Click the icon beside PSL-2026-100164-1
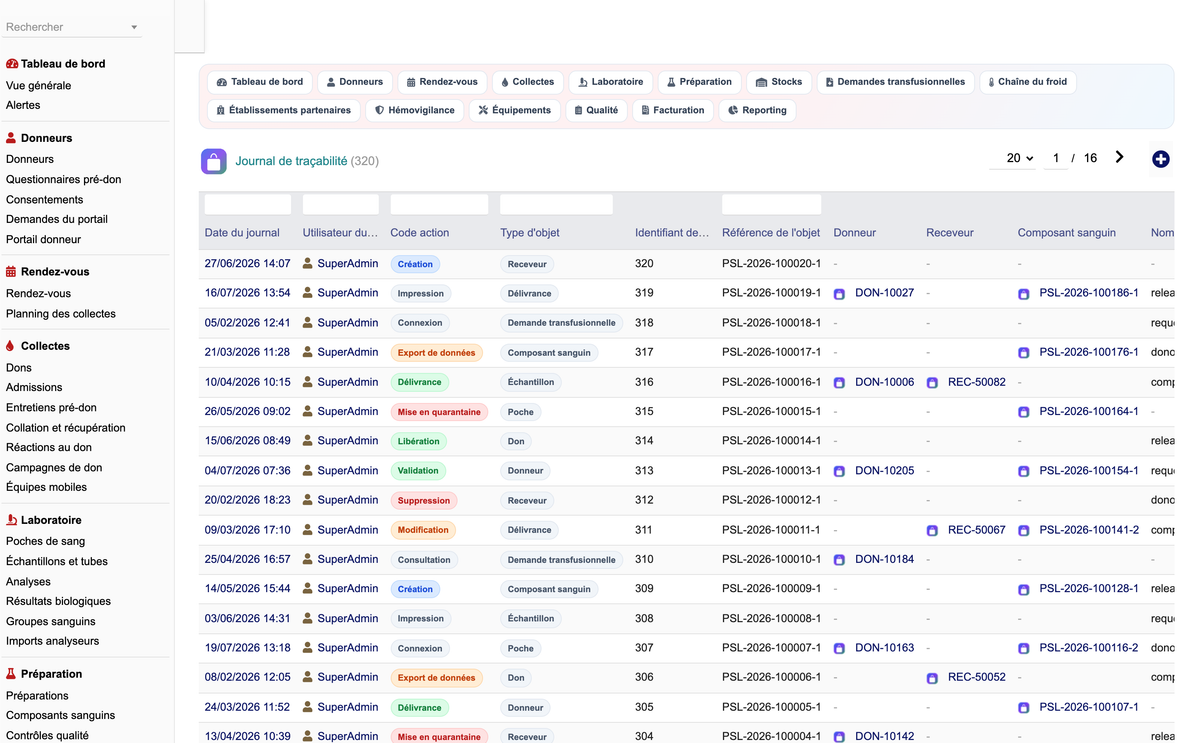 [x=1023, y=412]
